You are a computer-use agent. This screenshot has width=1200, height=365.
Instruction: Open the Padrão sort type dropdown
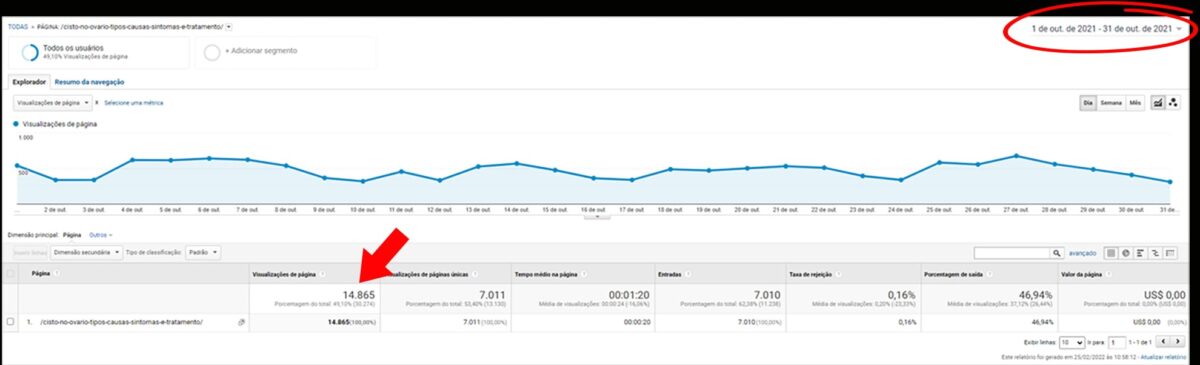pyautogui.click(x=202, y=252)
